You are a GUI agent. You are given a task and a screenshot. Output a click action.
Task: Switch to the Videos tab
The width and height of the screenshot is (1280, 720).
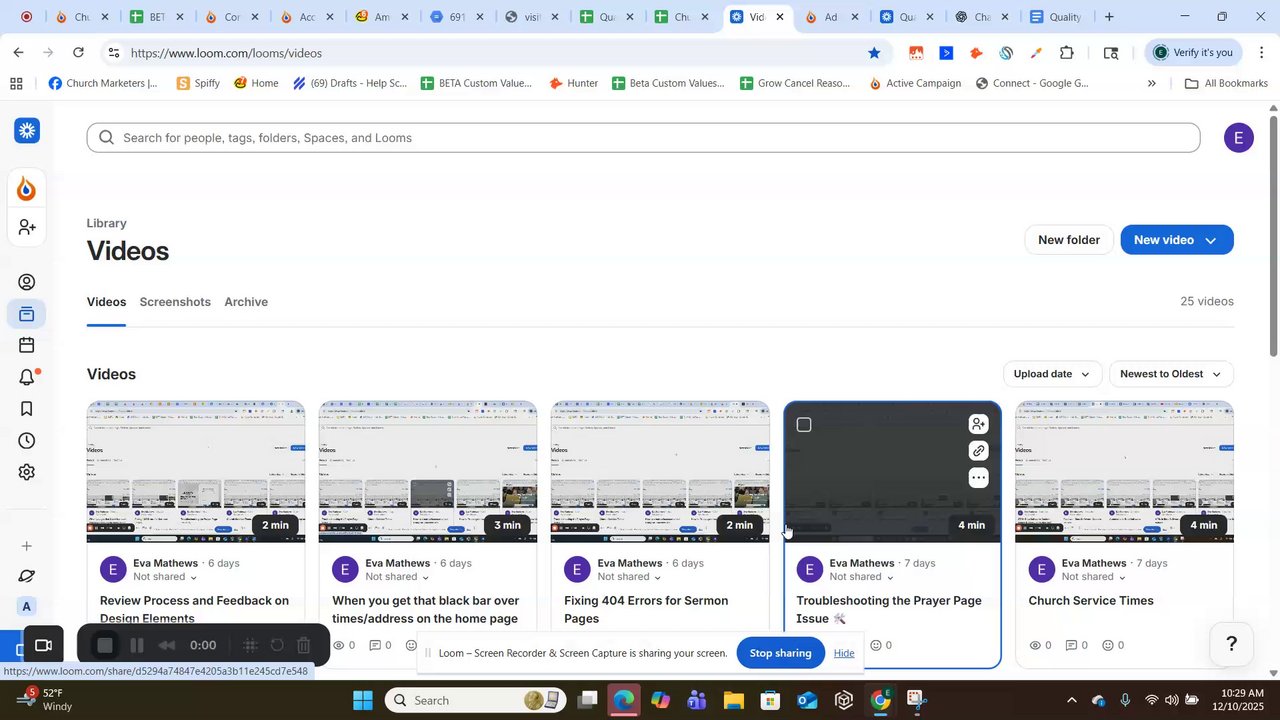click(x=106, y=302)
